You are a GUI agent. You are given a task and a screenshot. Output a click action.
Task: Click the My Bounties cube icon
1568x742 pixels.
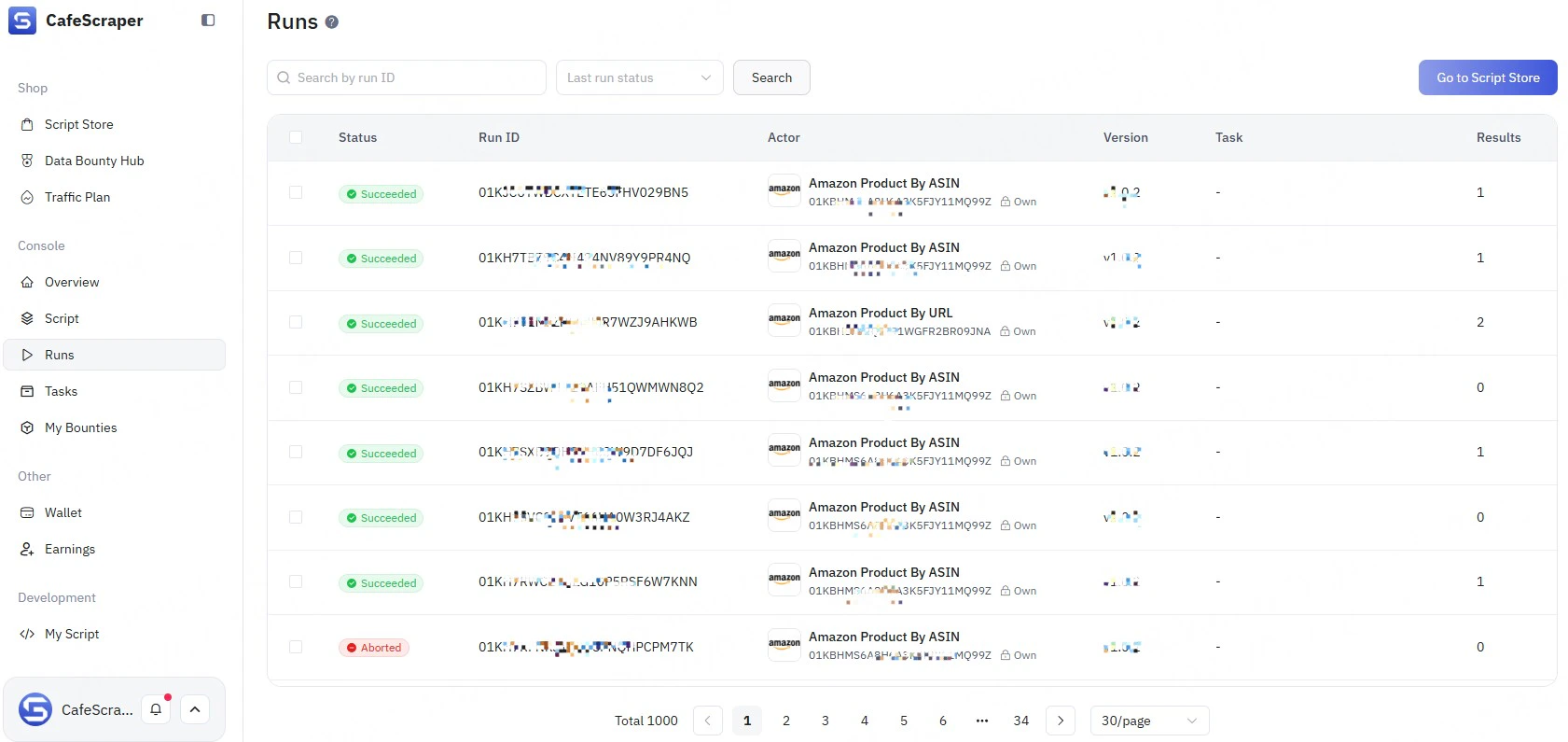27,427
